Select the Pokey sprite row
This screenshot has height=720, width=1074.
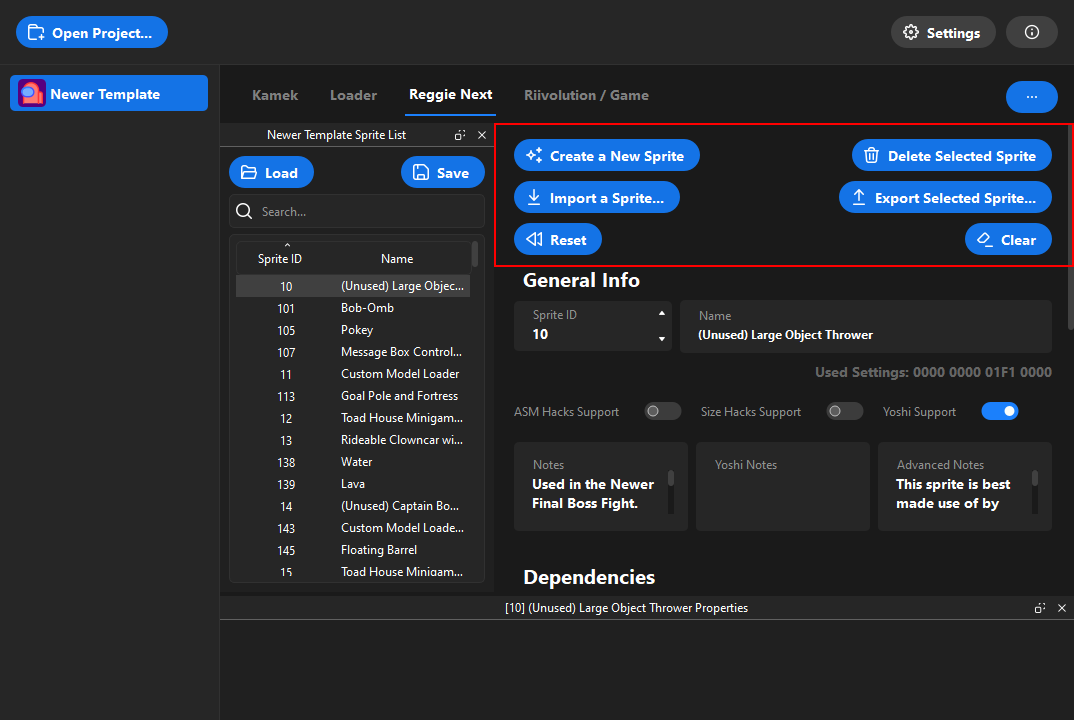click(x=353, y=330)
